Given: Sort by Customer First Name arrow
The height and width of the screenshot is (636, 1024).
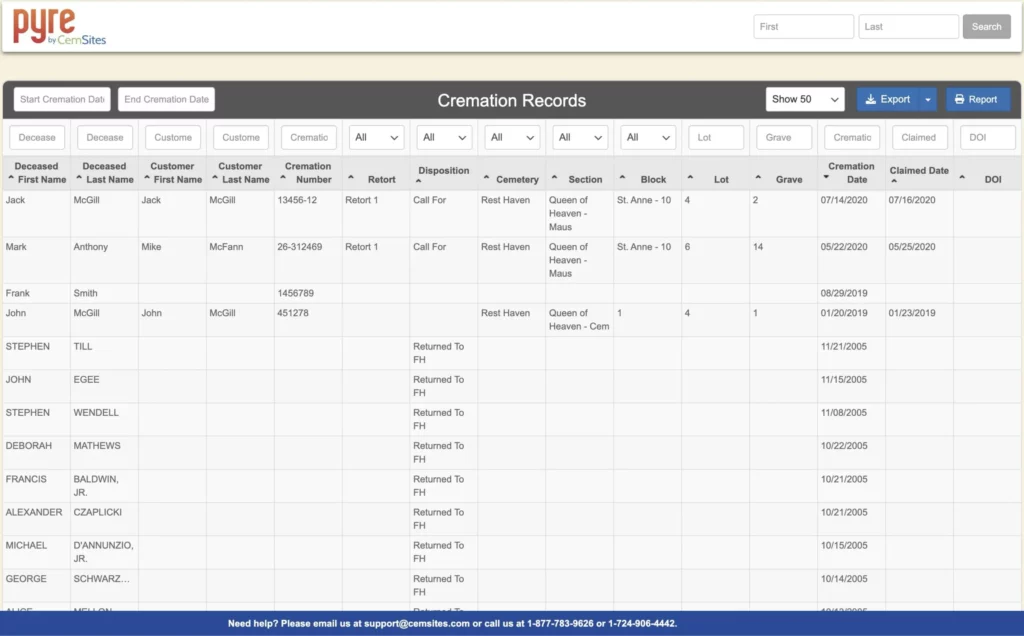Looking at the screenshot, I should (x=147, y=178).
